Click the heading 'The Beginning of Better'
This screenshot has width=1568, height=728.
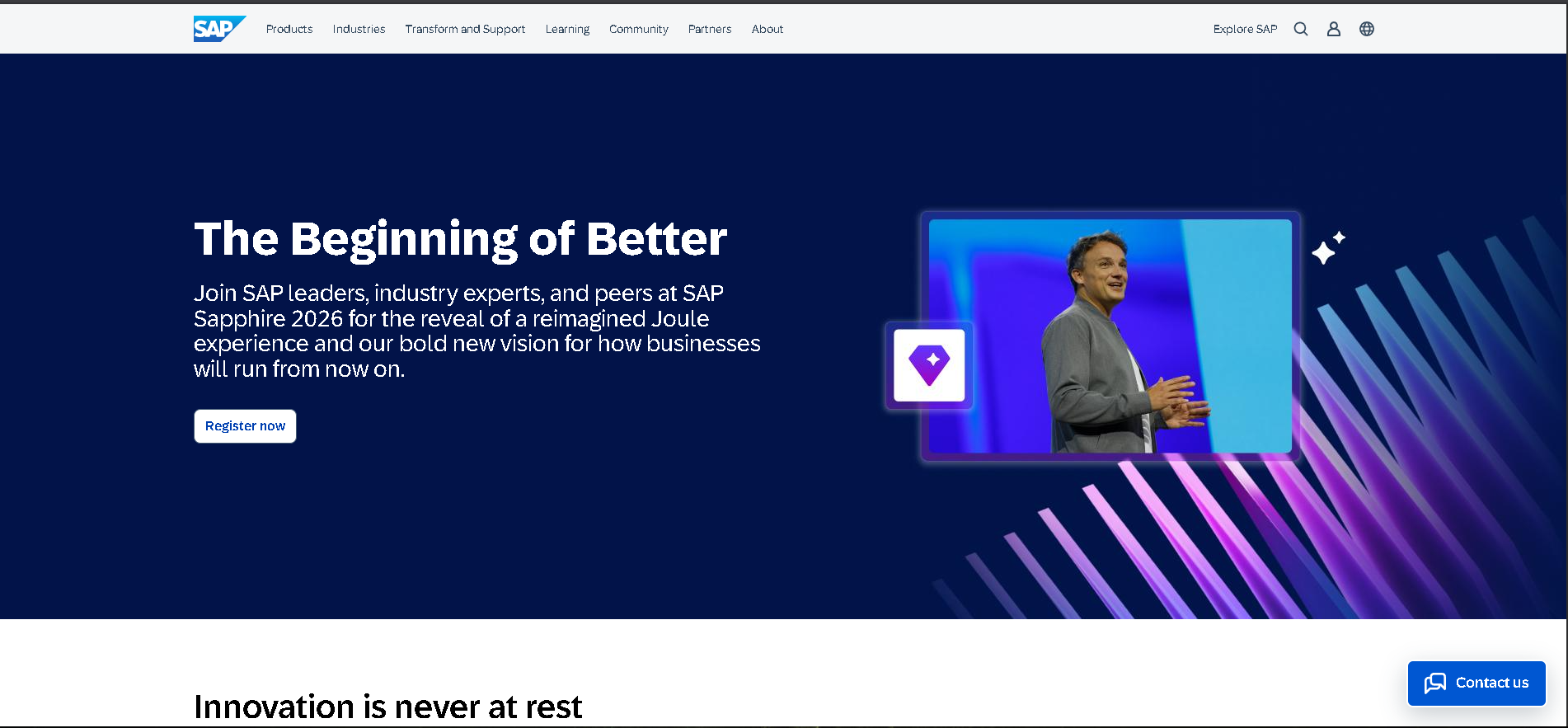point(460,239)
